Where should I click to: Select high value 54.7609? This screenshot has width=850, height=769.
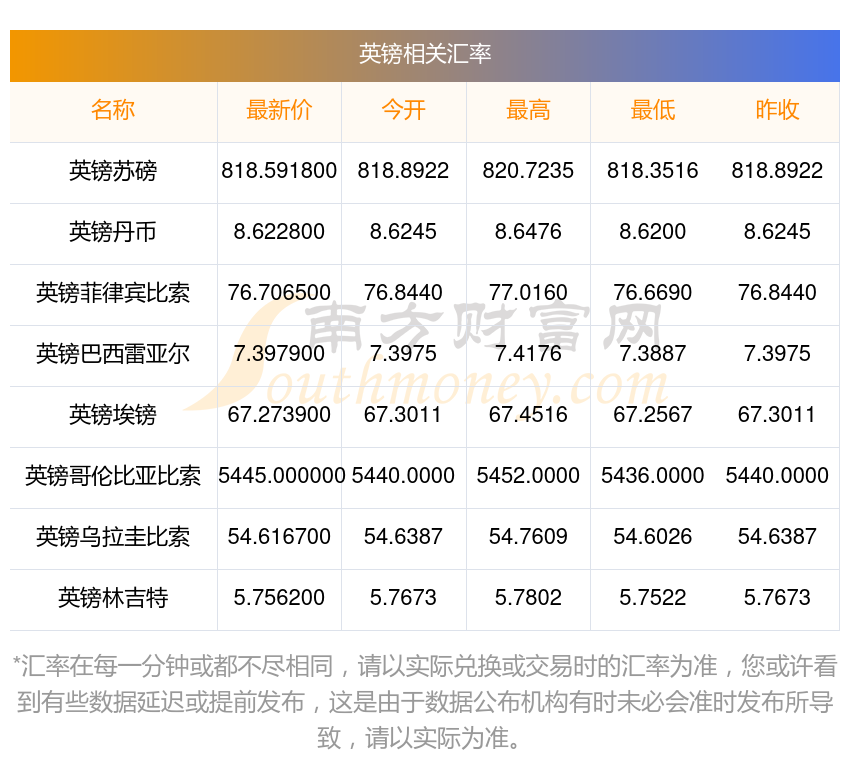pos(528,537)
